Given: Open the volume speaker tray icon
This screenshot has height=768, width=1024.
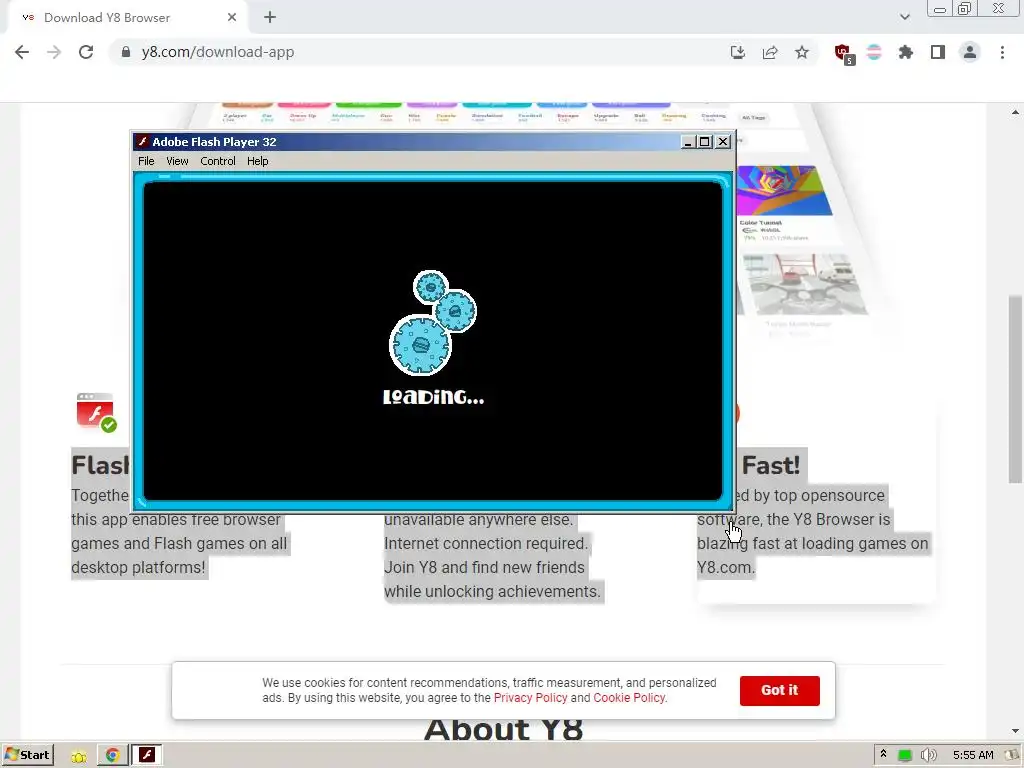Looking at the screenshot, I should [x=928, y=756].
